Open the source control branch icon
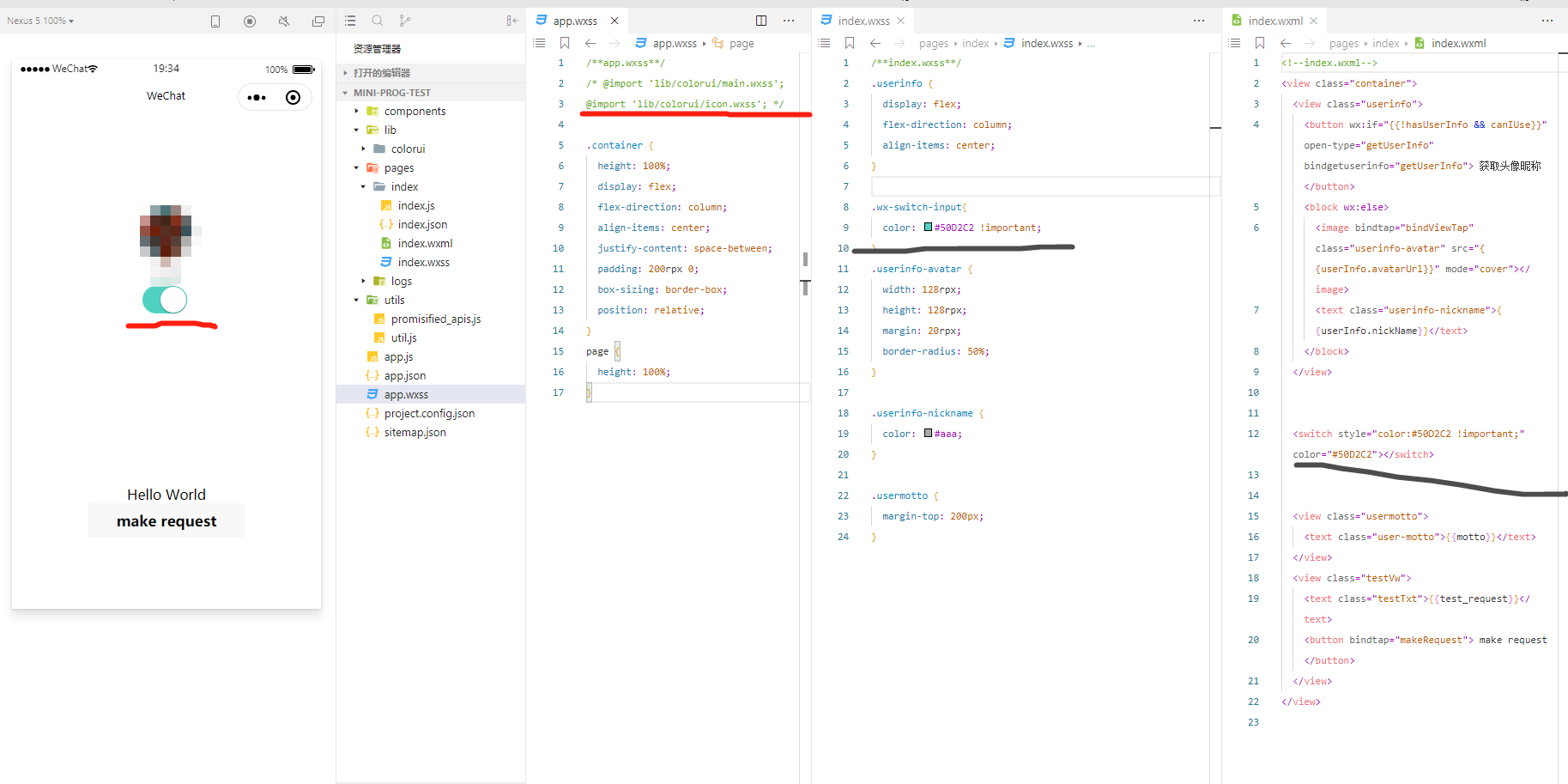The image size is (1568, 784). [405, 21]
